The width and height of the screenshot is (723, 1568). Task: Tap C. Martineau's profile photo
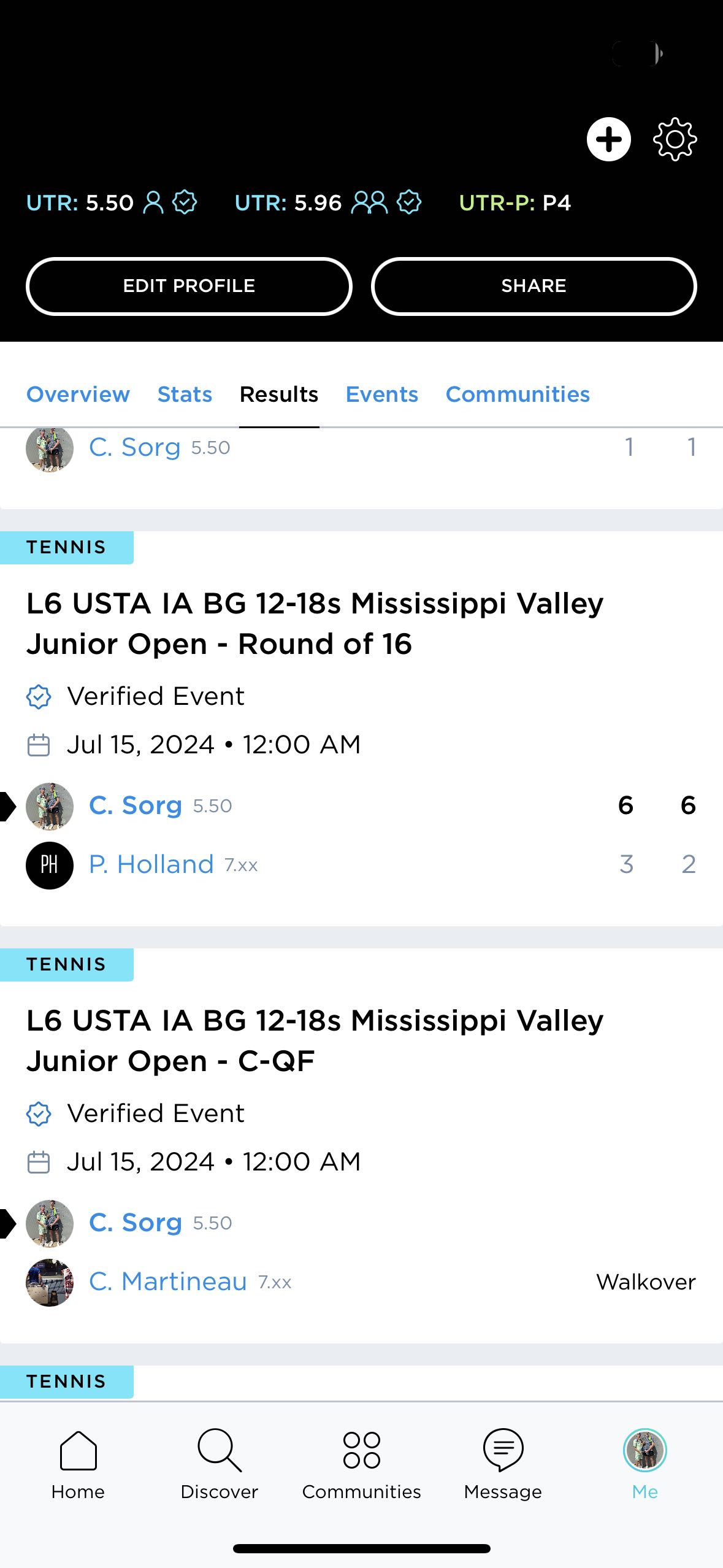click(50, 1282)
